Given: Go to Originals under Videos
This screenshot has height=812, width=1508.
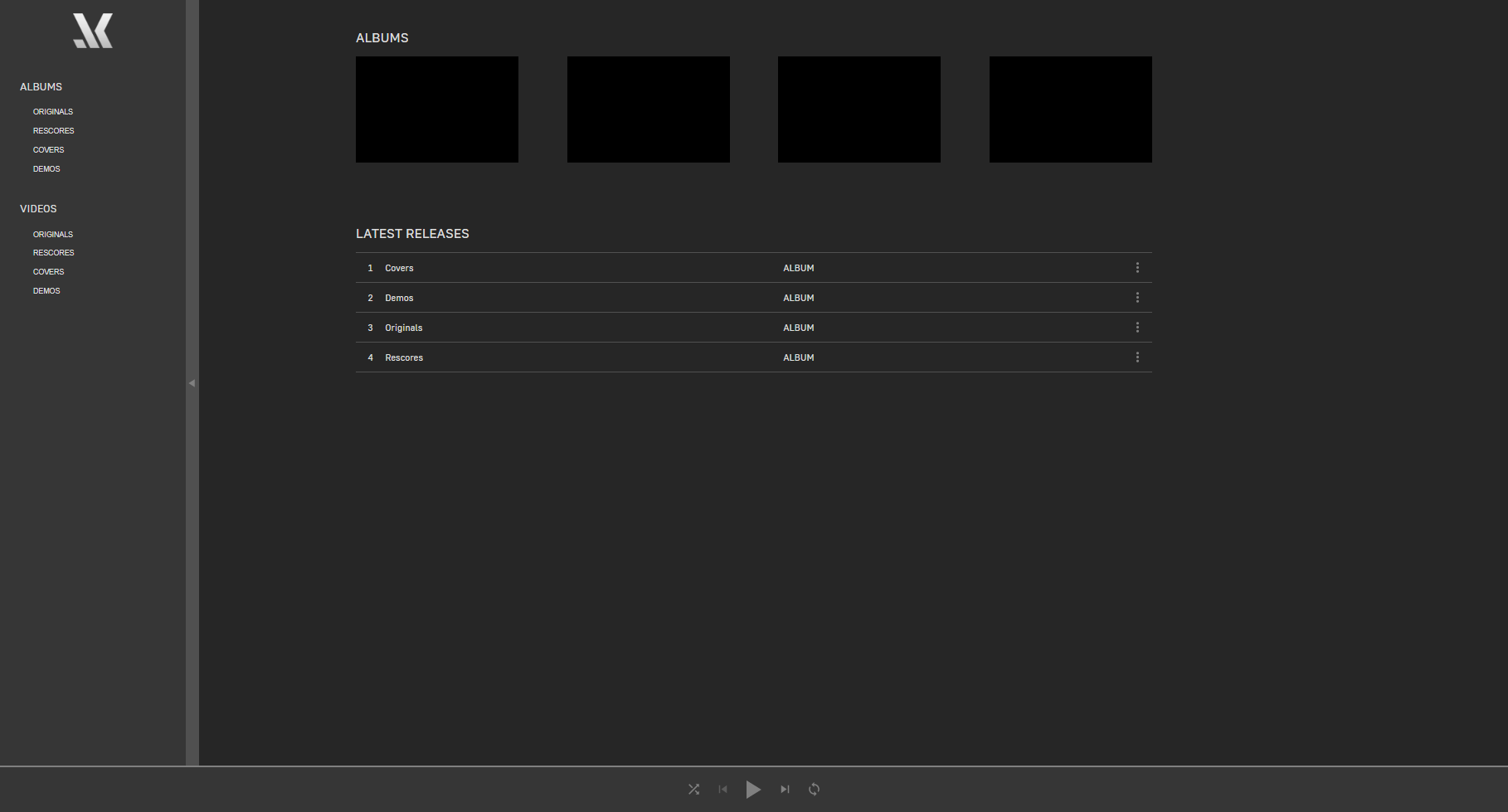Looking at the screenshot, I should (53, 235).
